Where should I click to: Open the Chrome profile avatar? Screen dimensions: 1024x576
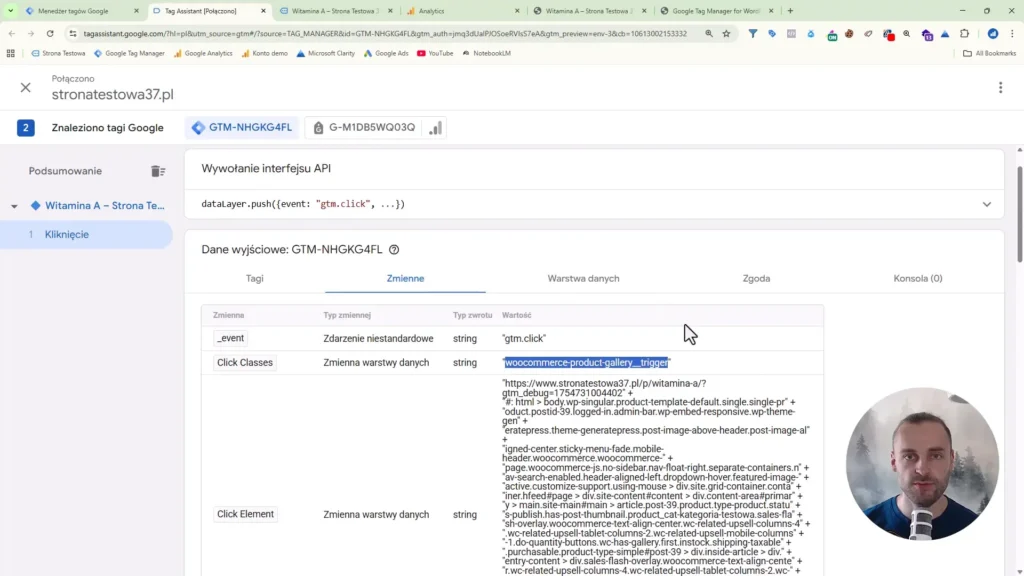993,33
